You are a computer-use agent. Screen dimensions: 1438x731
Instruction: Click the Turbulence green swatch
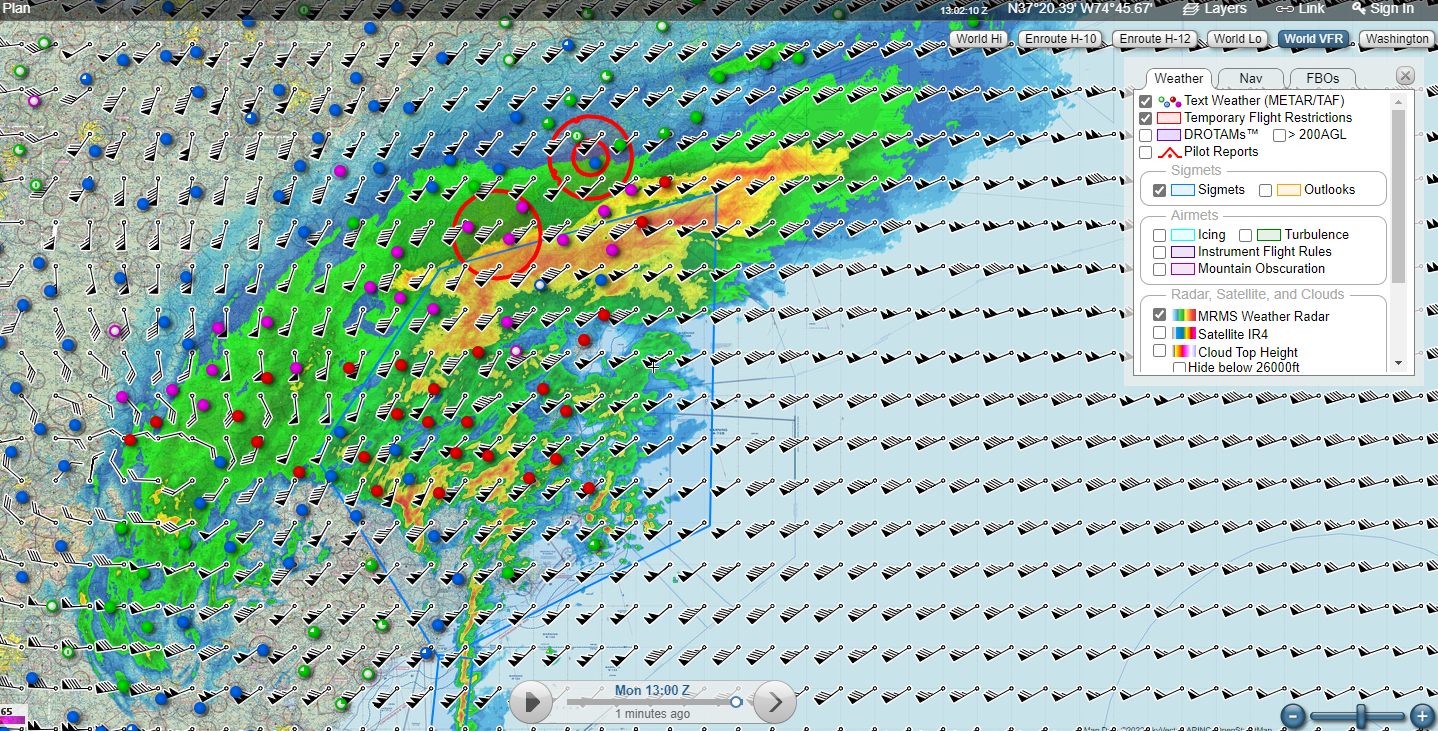tap(1270, 235)
